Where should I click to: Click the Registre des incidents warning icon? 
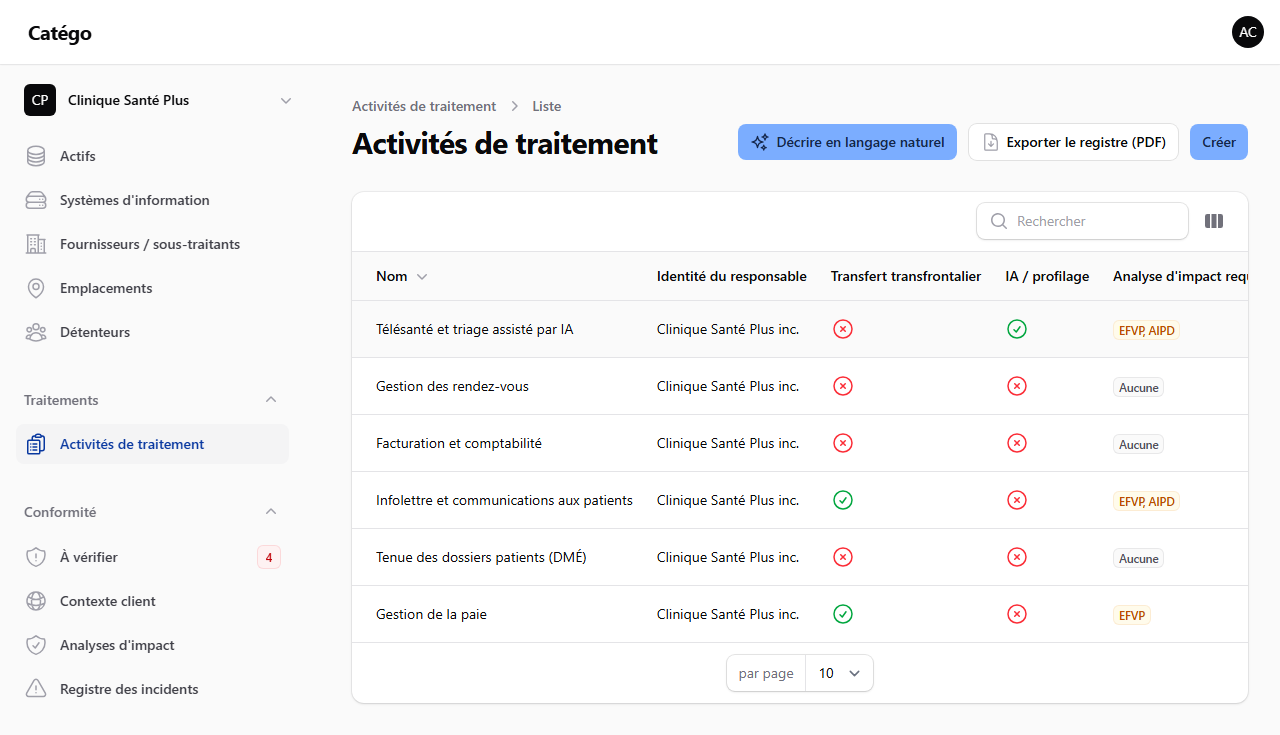click(x=36, y=689)
